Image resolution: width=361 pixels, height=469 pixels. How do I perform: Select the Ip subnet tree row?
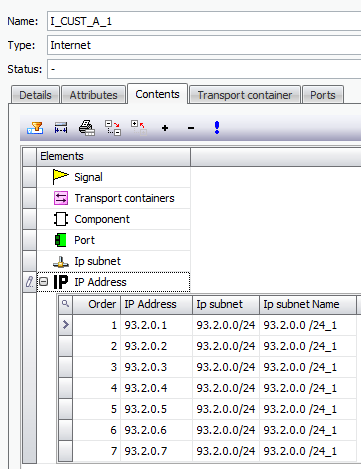114,261
